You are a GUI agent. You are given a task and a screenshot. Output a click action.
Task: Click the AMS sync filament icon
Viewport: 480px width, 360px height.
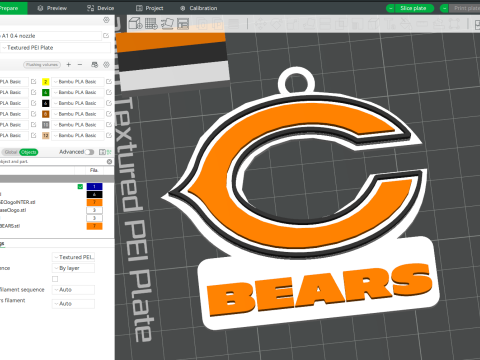(x=95, y=64)
